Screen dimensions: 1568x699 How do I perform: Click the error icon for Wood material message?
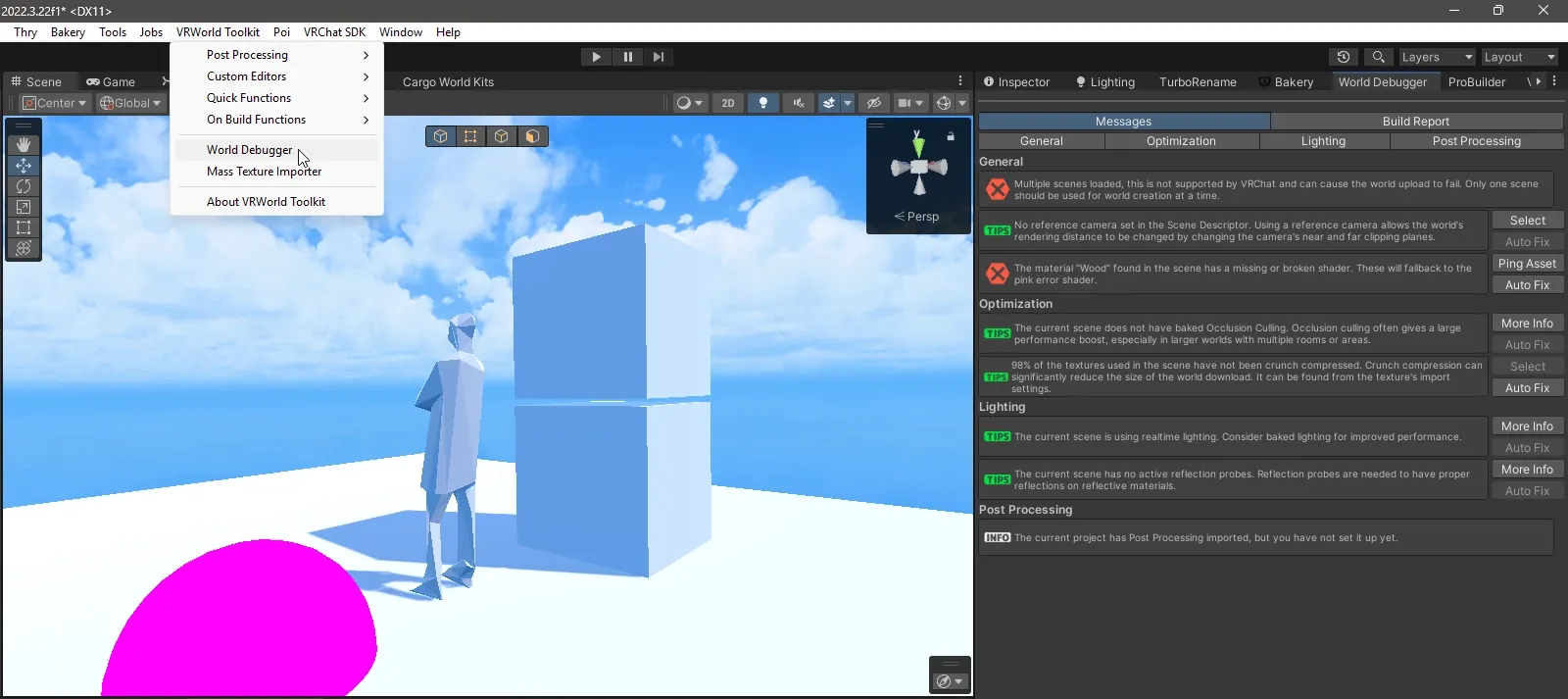click(998, 274)
